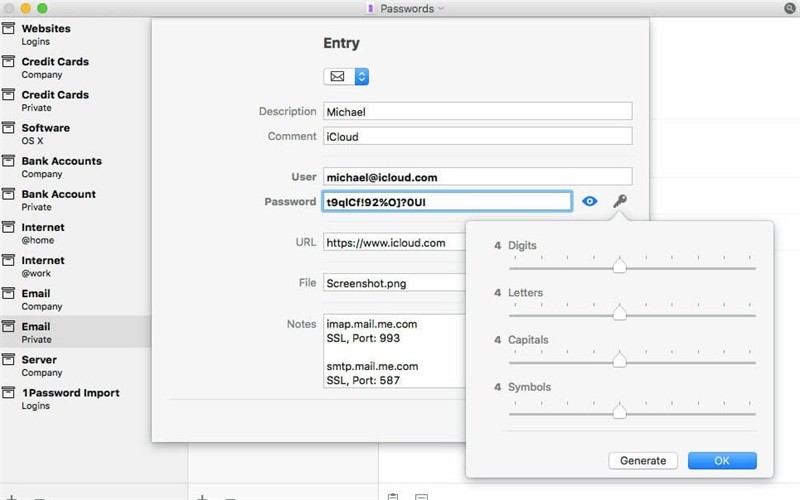Open the password generator key icon
This screenshot has height=500, width=800.
(x=619, y=201)
